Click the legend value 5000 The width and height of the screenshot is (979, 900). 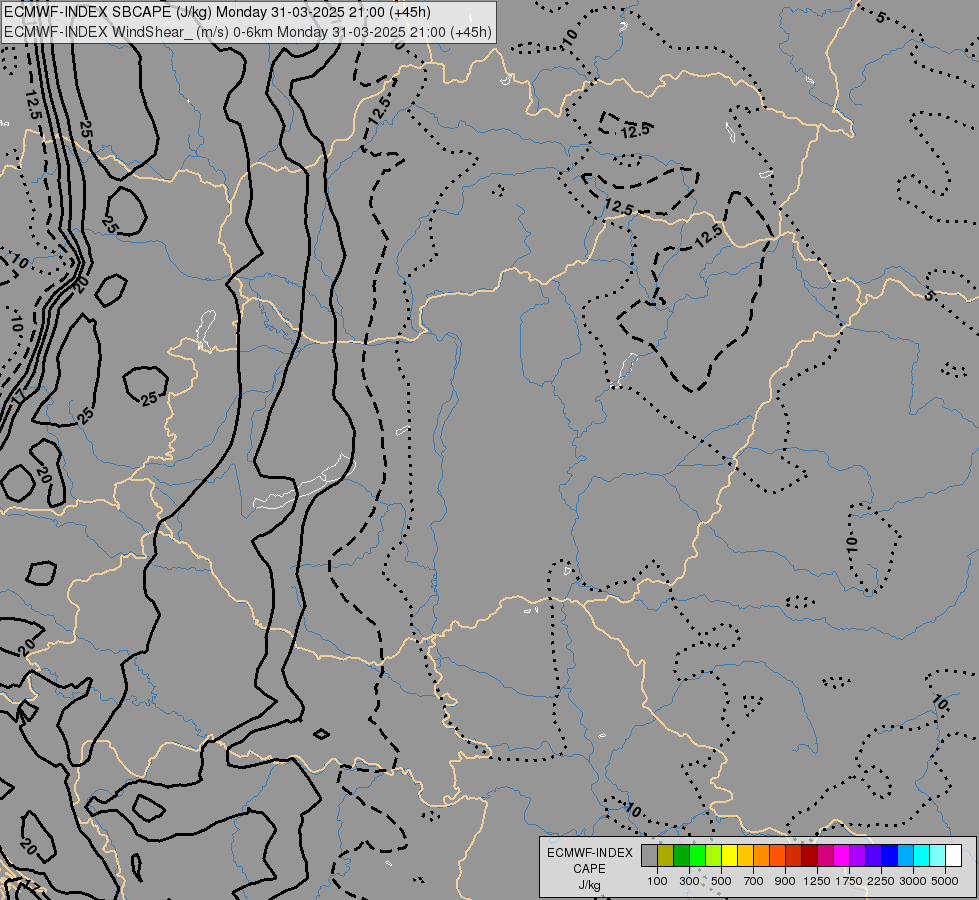(x=945, y=881)
